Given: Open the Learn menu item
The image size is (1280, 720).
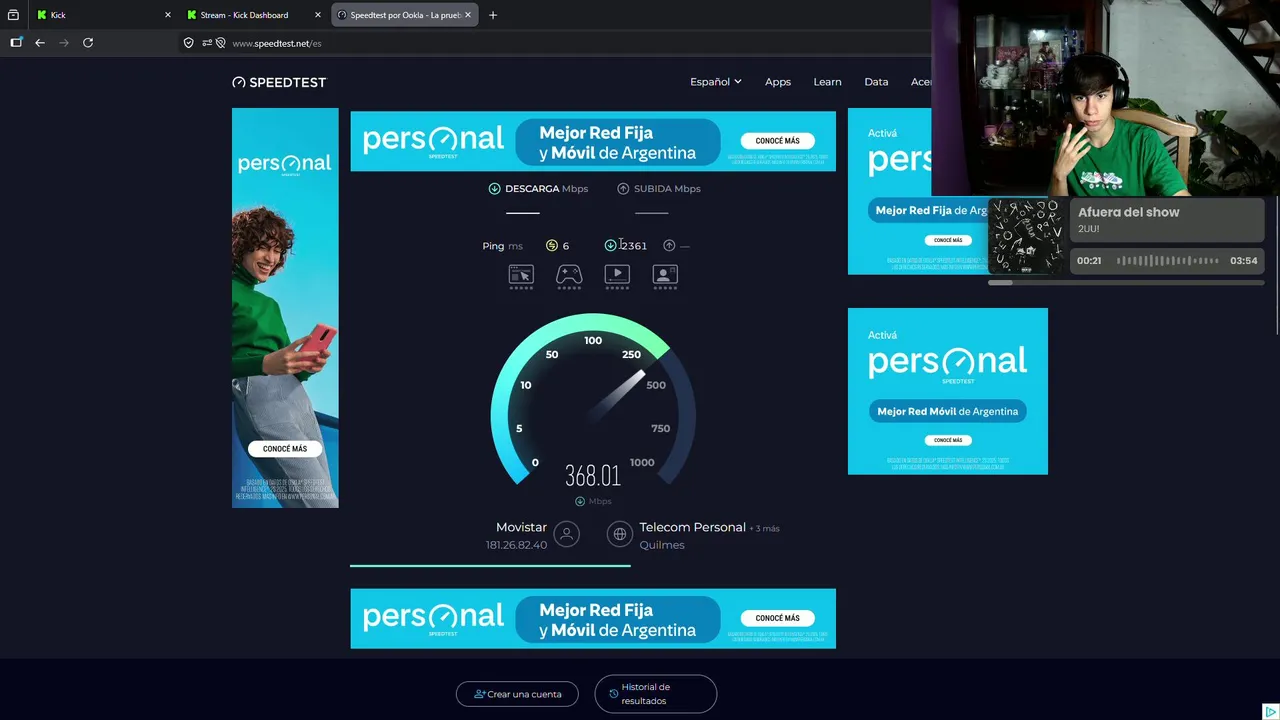Looking at the screenshot, I should pyautogui.click(x=827, y=82).
